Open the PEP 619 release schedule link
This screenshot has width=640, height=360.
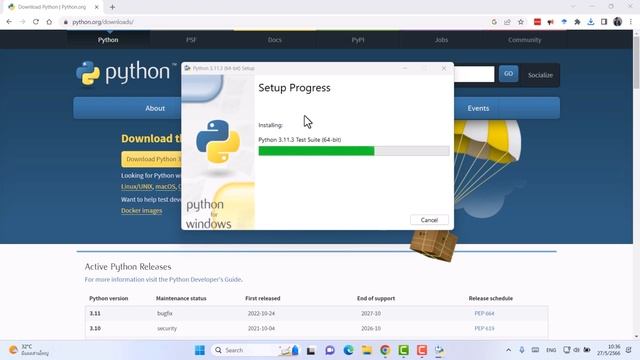coord(484,328)
